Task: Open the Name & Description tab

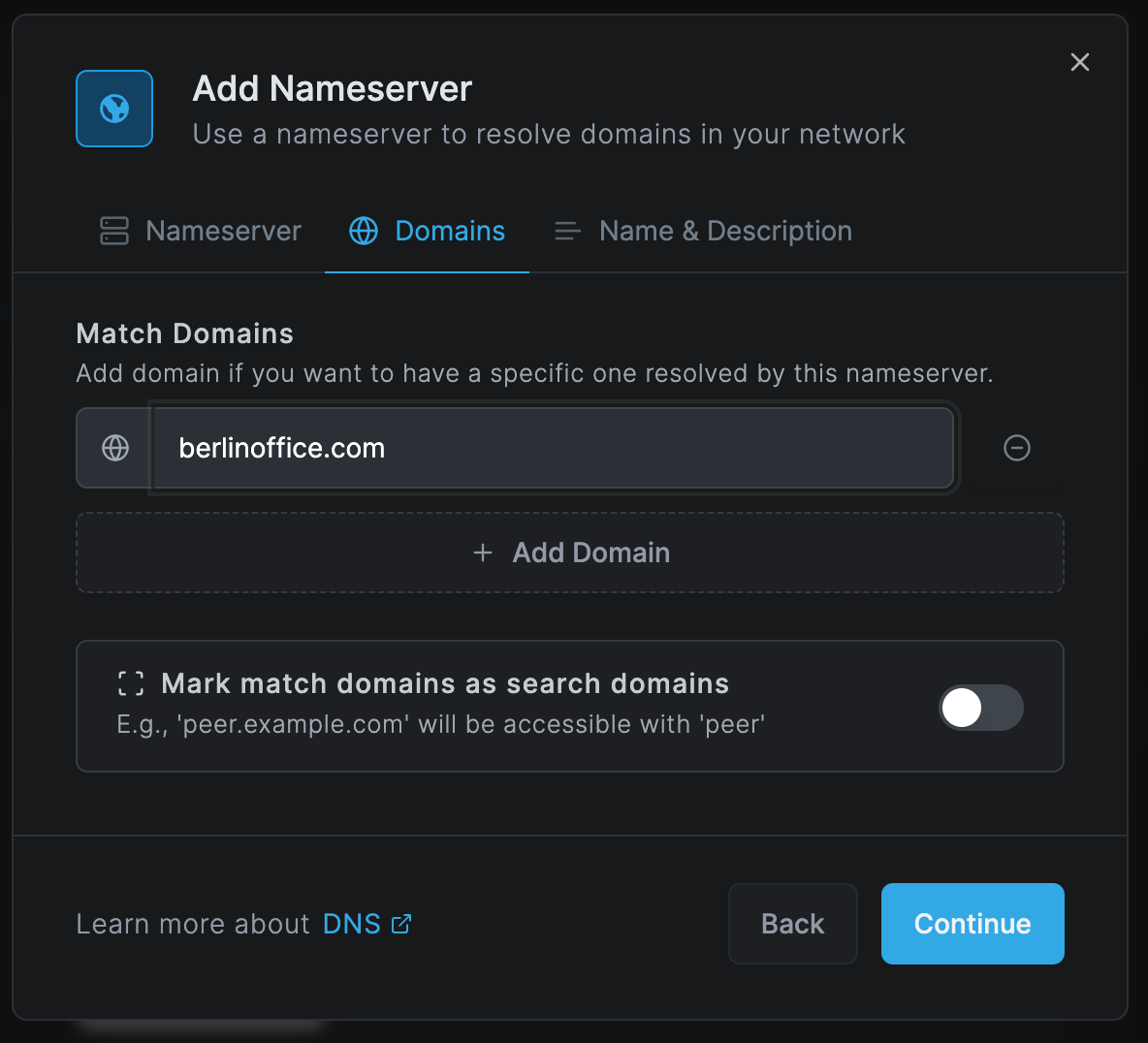Action: point(703,232)
